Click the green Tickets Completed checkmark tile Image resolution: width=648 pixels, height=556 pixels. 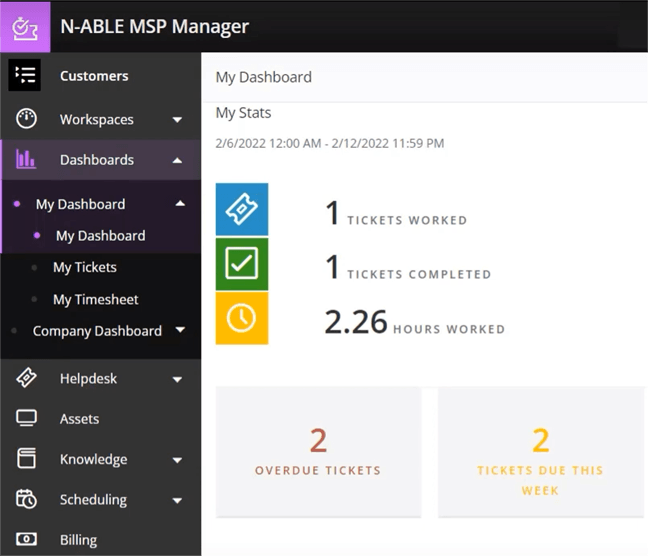click(242, 264)
